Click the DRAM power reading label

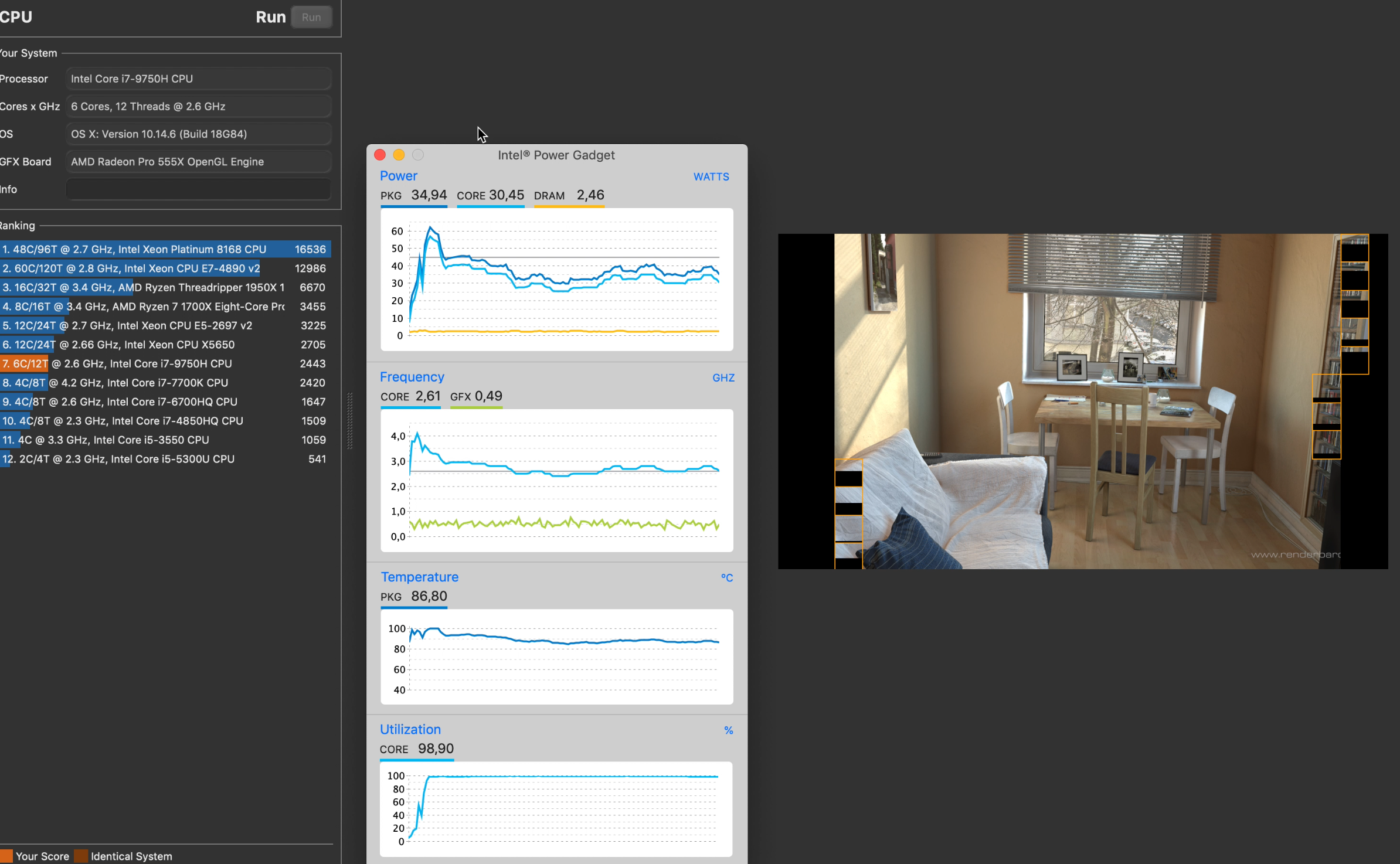point(549,196)
